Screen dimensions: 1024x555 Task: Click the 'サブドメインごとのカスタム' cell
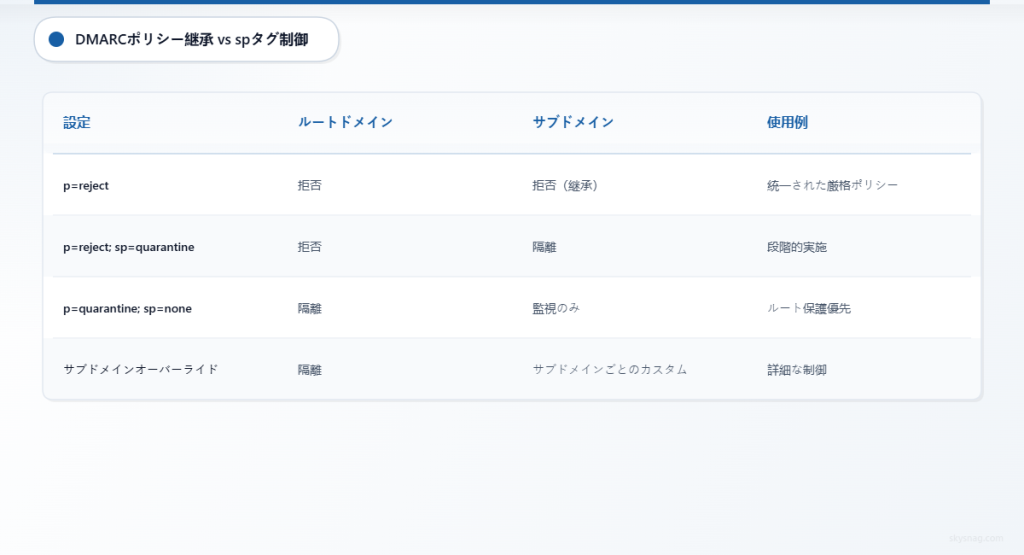[x=609, y=370]
